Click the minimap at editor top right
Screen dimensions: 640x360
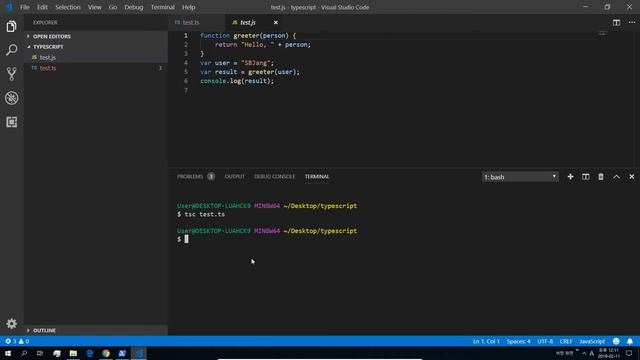pos(602,34)
